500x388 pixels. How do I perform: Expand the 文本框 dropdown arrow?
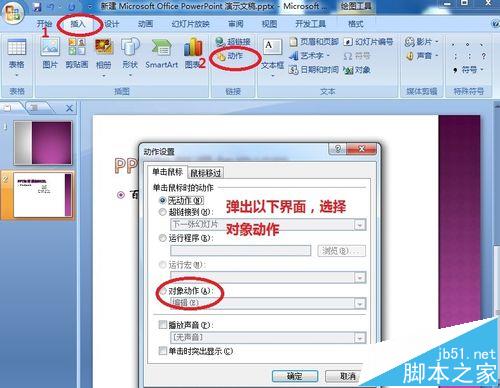pos(272,76)
